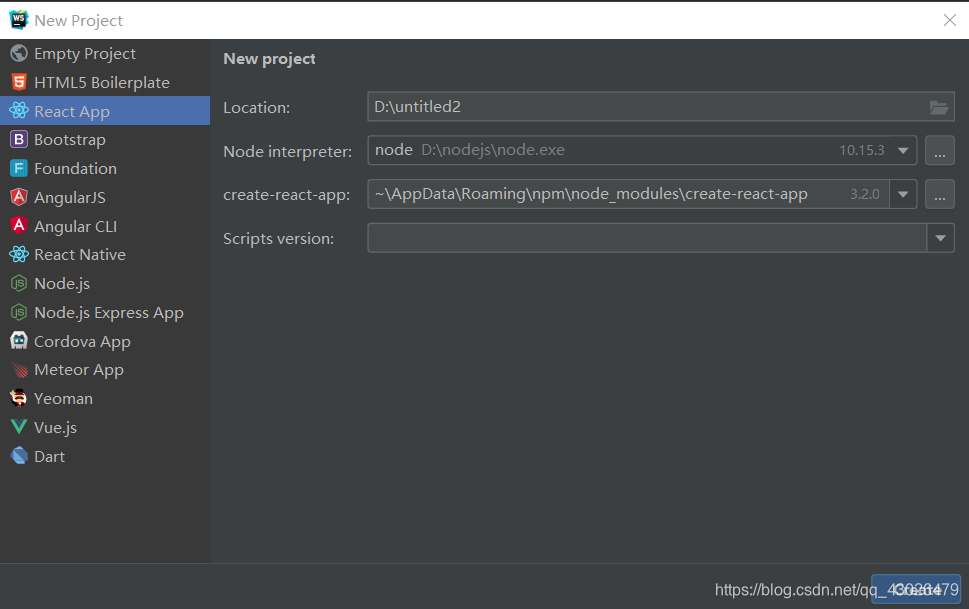Click the "Location:" label
The image size is (969, 609).
click(x=256, y=108)
